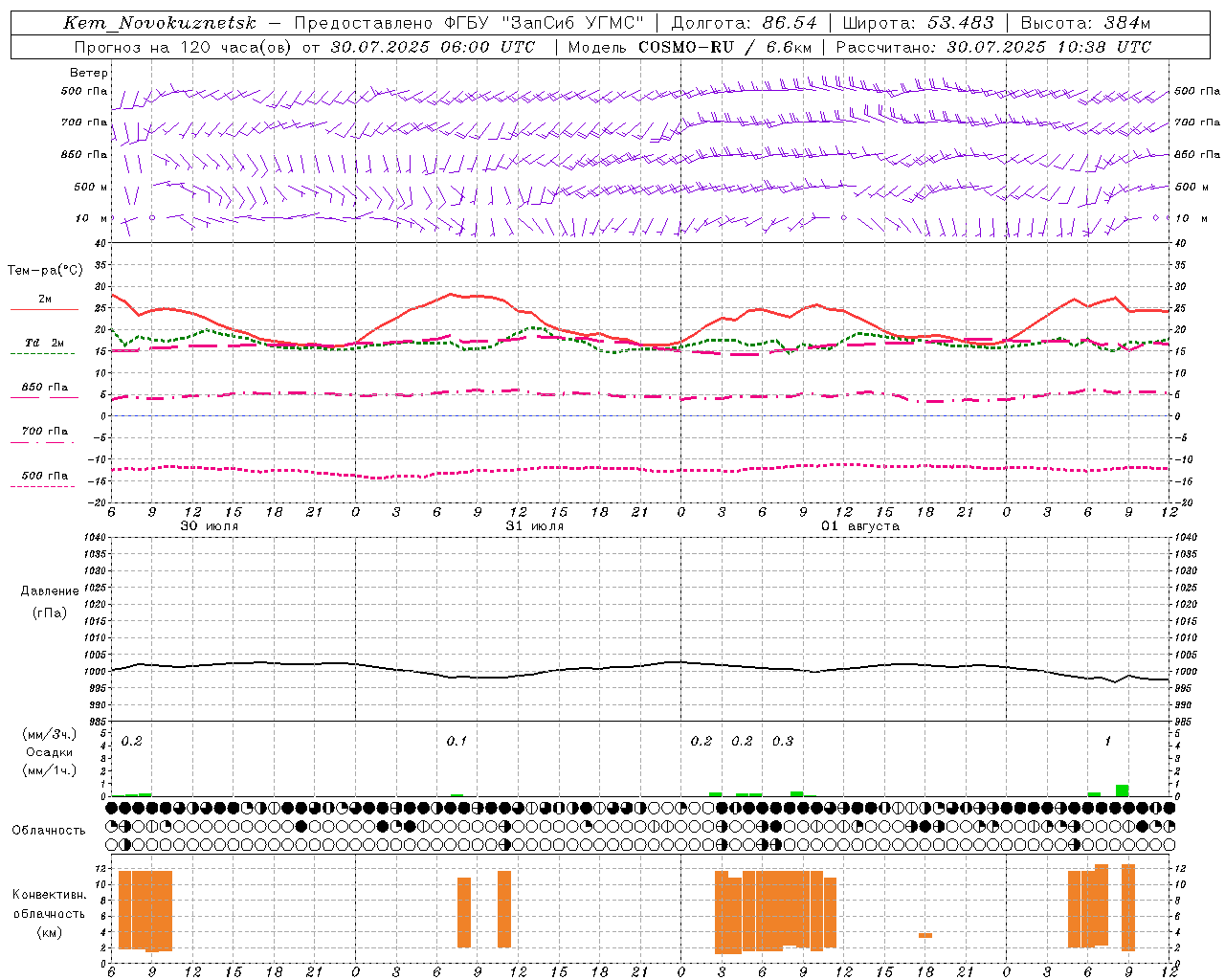Click the short orange bar at 18h on 01 августа
Image resolution: width=1225 pixels, height=980 pixels.
[925, 935]
